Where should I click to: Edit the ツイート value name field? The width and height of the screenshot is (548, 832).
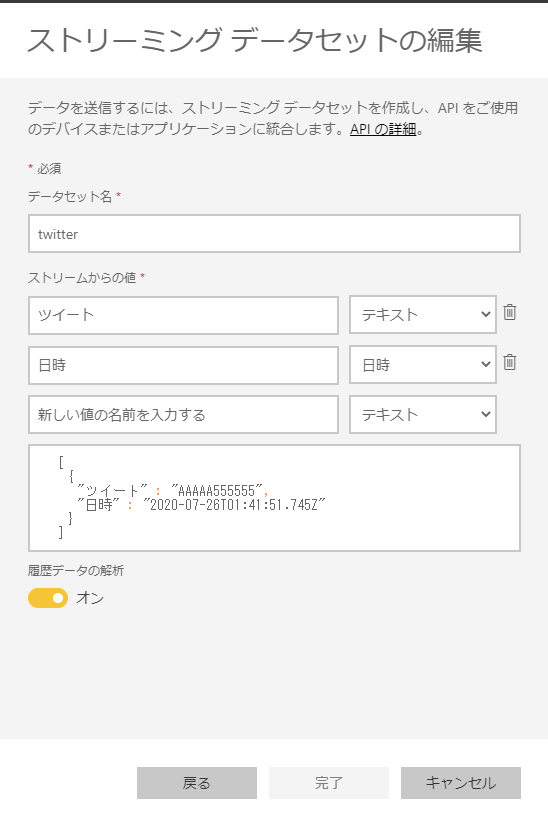pos(183,315)
